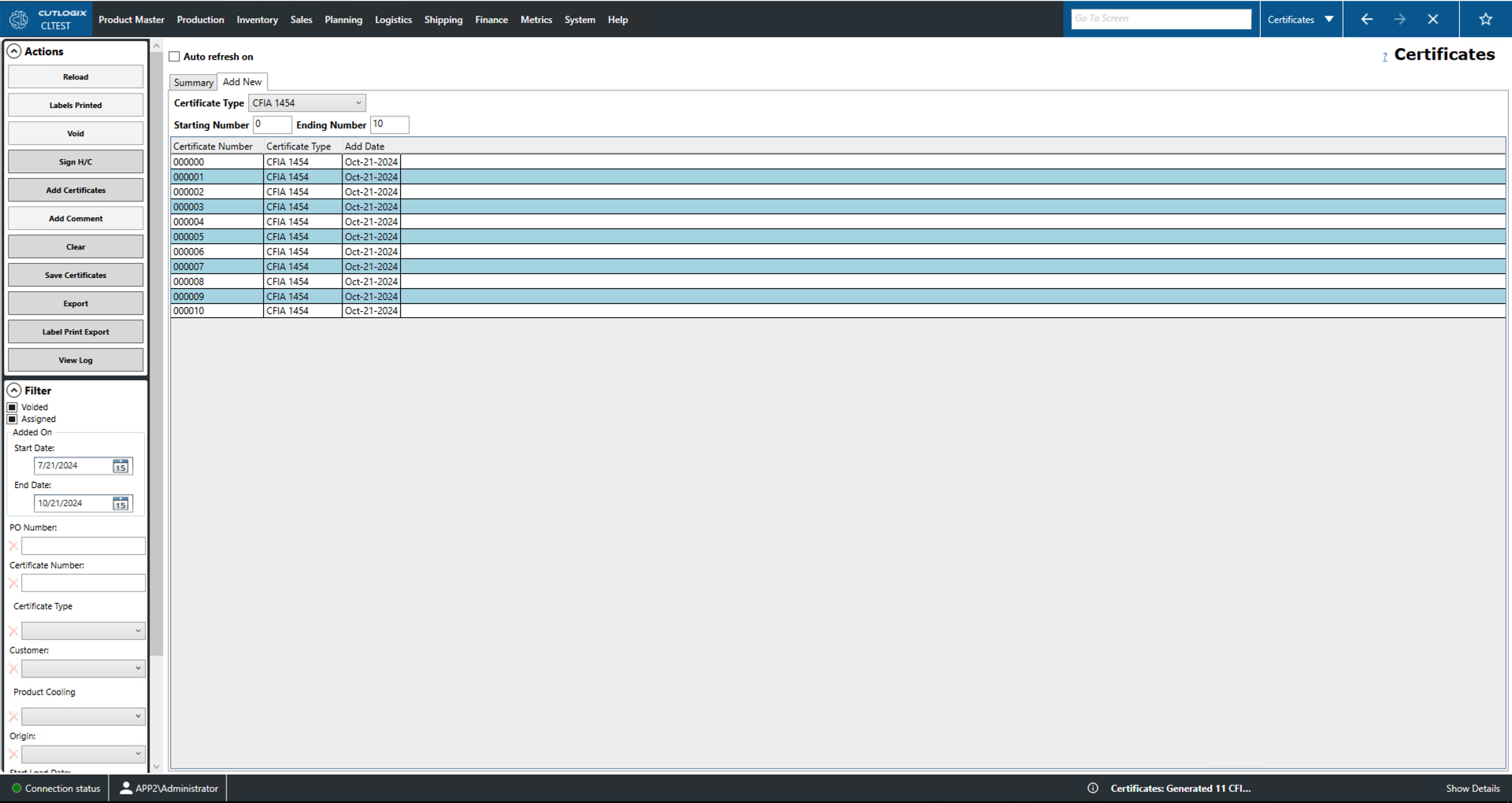
Task: Clear the PO Number filter with red X
Action: click(13, 546)
